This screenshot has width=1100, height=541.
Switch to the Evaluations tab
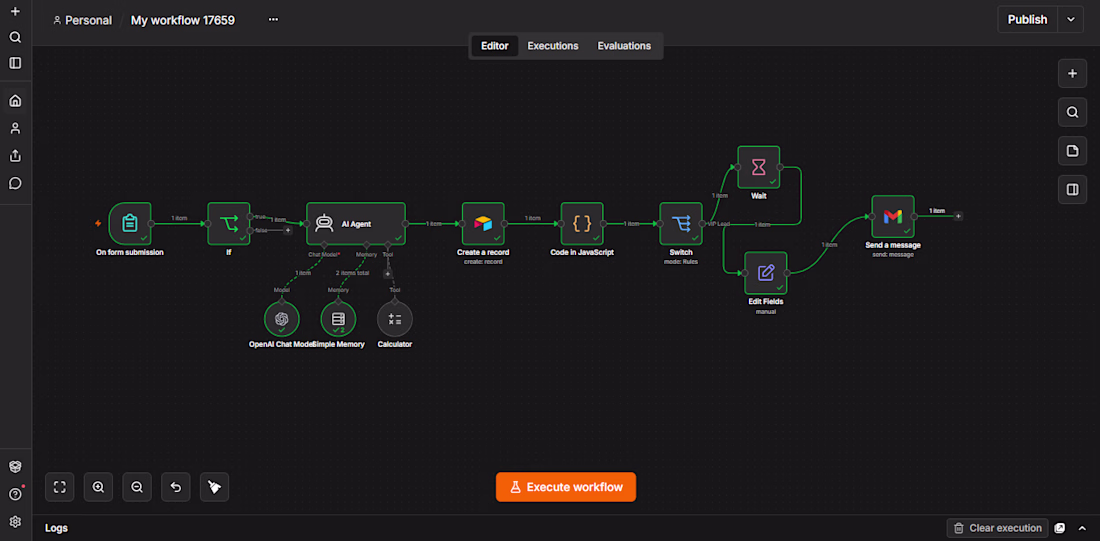[624, 46]
